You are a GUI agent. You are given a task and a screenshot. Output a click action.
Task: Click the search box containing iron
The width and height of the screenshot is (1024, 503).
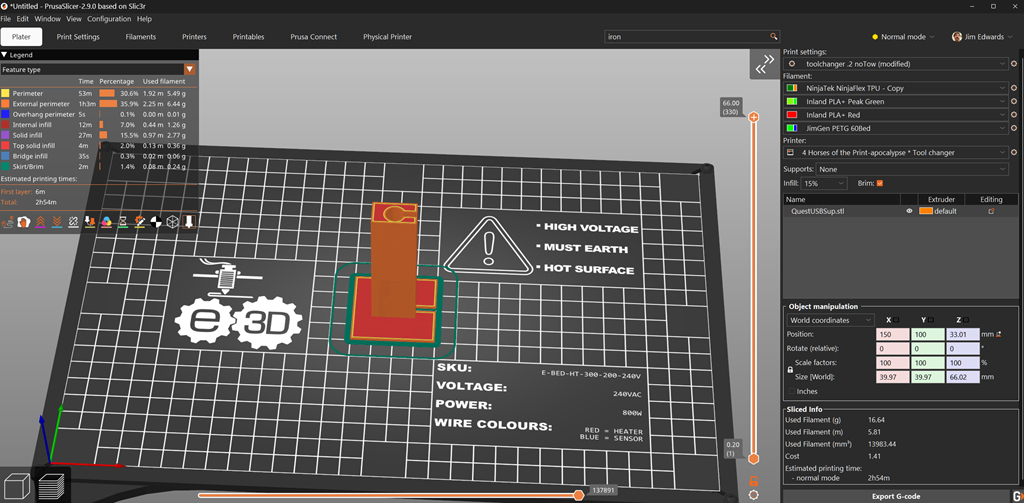(692, 37)
